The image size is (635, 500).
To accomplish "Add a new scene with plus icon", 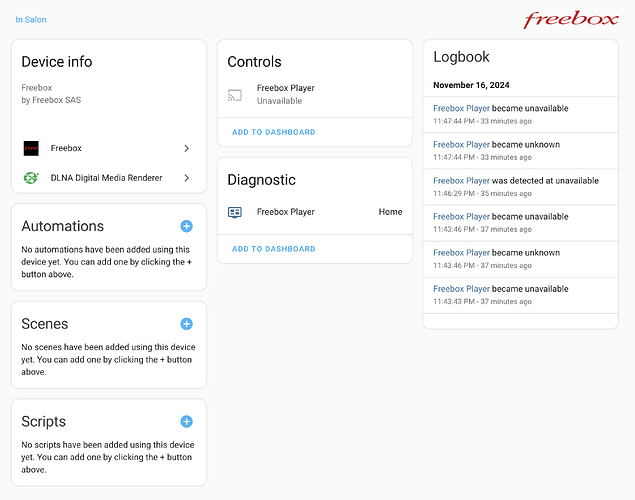I will (186, 324).
